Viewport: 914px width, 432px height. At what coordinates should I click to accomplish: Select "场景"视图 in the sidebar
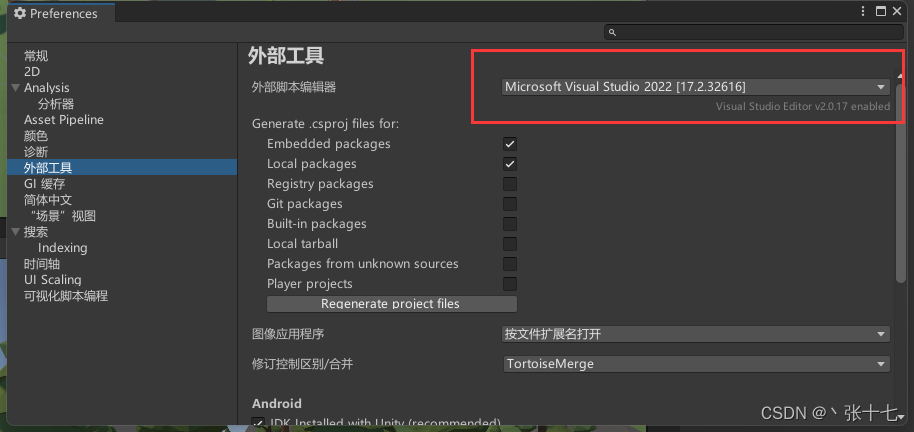coord(62,216)
